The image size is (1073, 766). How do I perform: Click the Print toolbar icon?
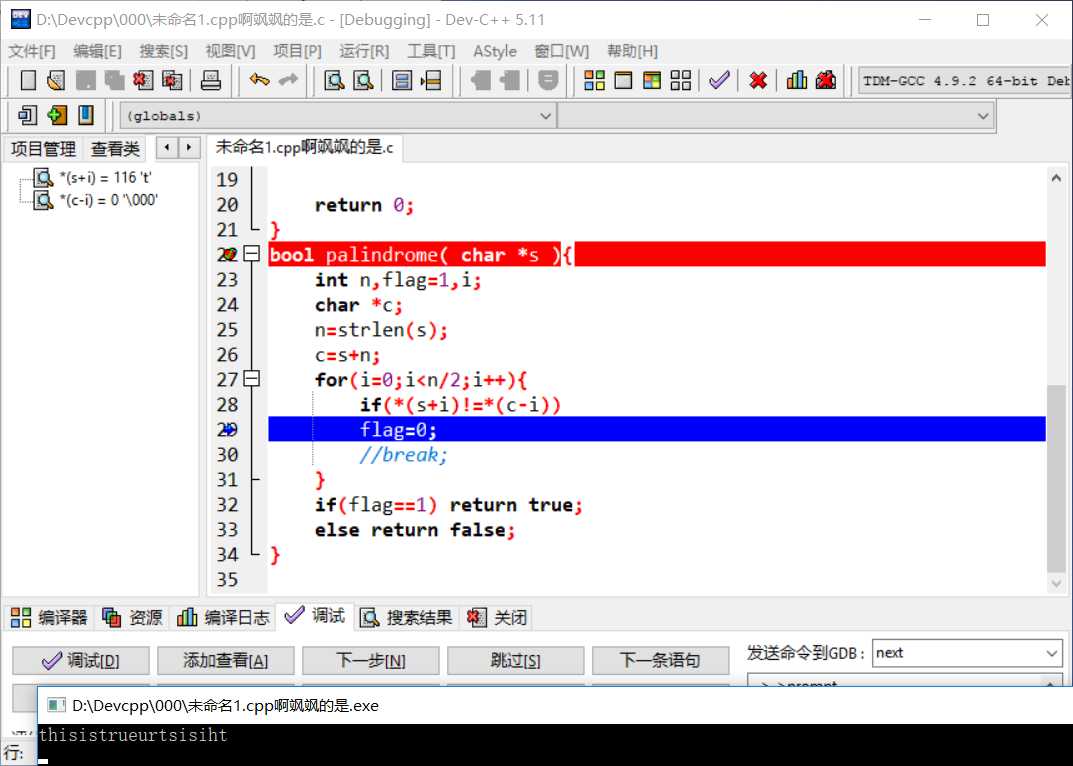211,81
